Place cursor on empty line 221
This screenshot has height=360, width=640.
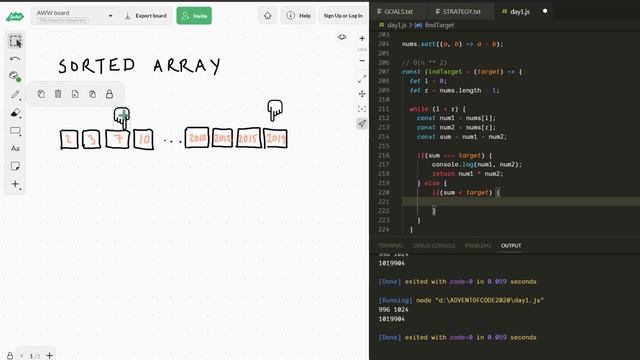point(521,202)
